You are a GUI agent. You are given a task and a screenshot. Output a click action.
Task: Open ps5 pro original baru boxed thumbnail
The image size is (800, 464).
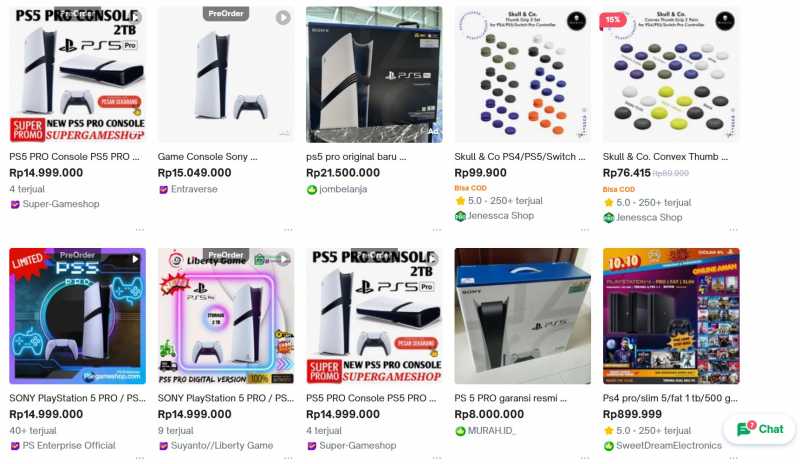[x=374, y=75]
